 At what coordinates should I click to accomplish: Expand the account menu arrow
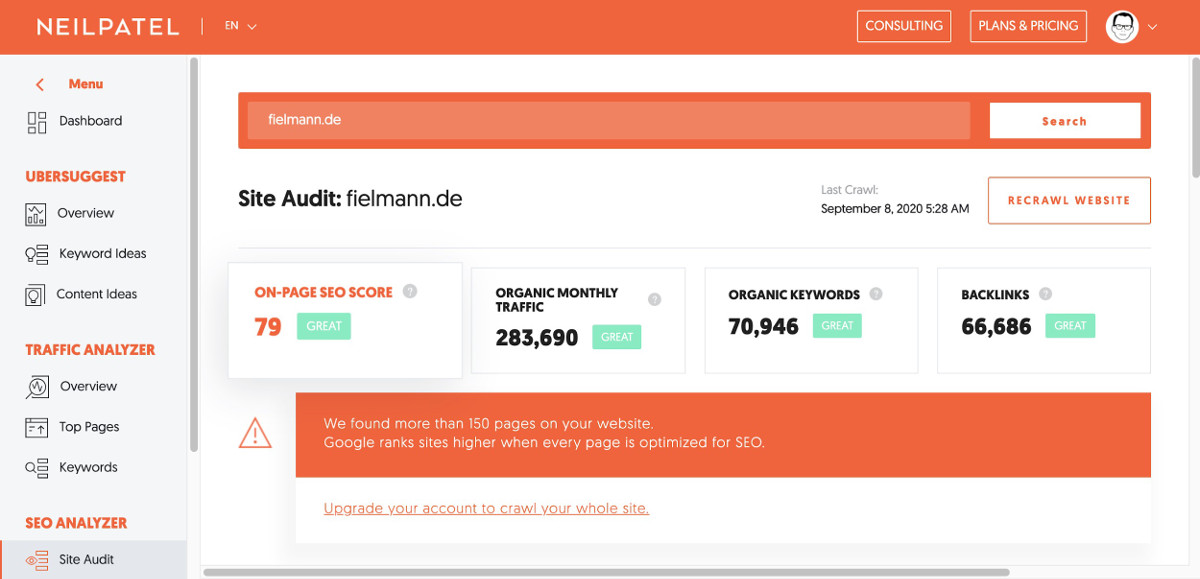click(x=1153, y=27)
